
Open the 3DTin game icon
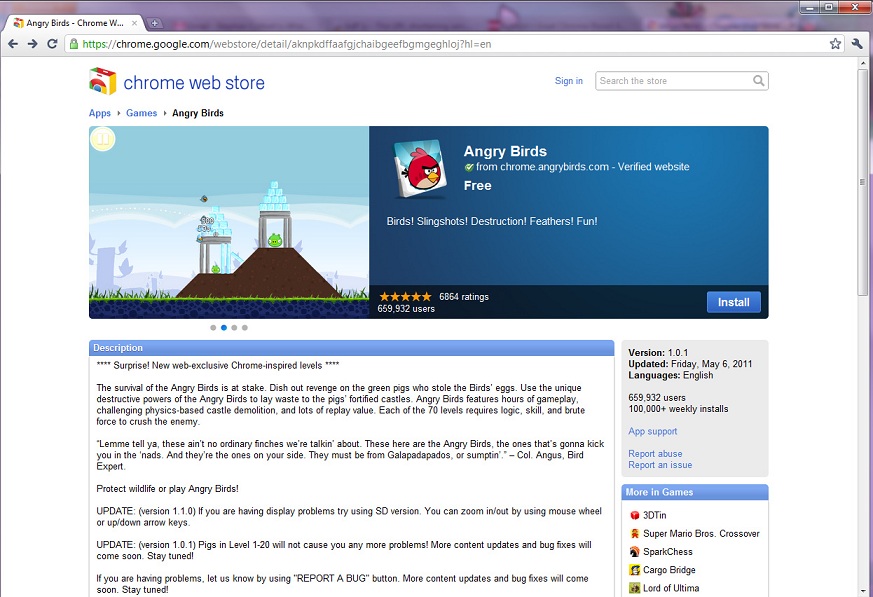click(x=634, y=515)
